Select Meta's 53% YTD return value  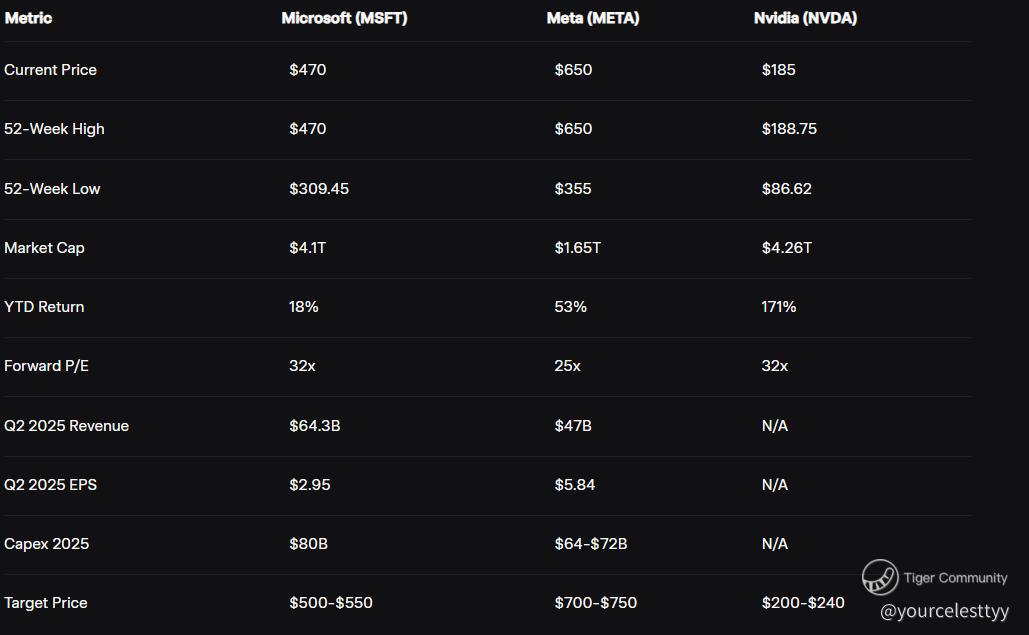click(570, 307)
